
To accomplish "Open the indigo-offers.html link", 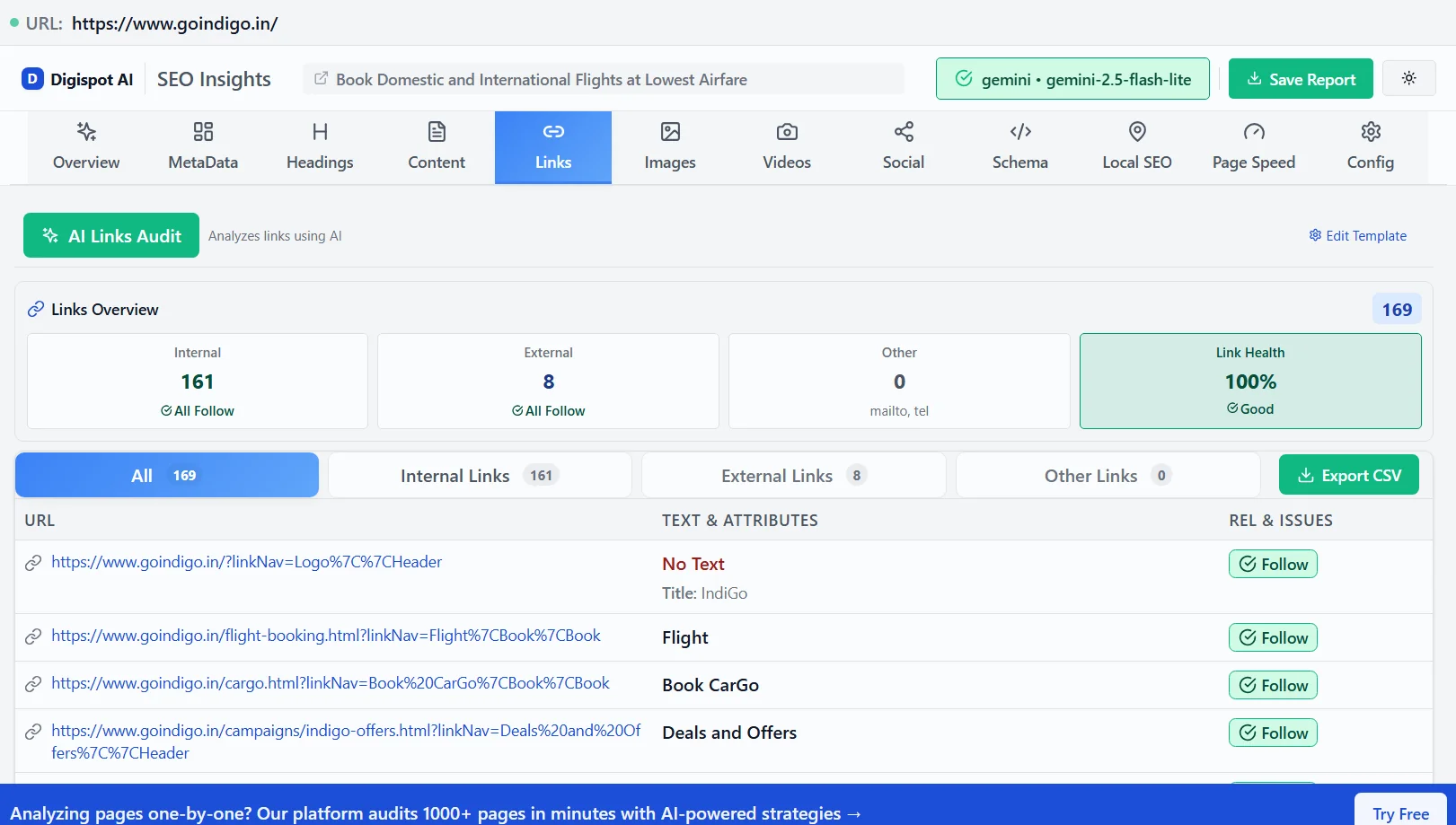I will (x=346, y=742).
